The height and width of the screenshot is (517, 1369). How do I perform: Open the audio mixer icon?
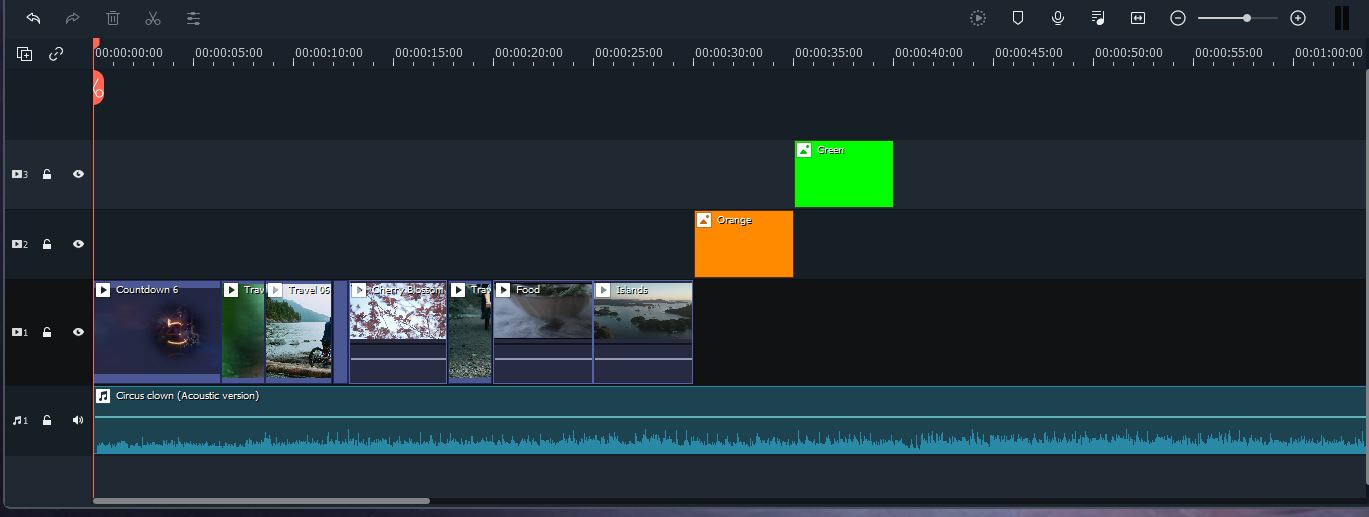(1098, 18)
